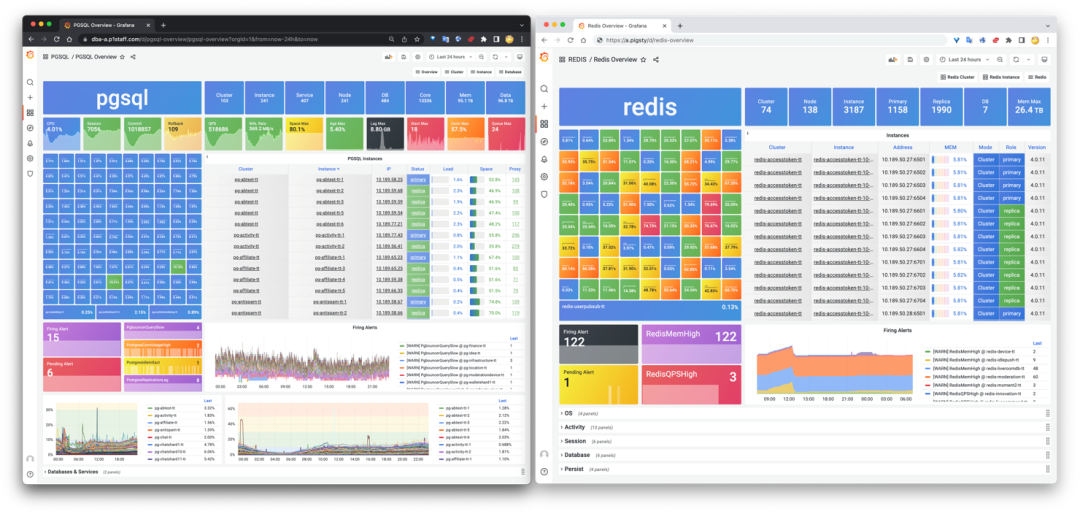Open Explore compass icon in Redis sidebar
Image resolution: width=1080 pixels, height=514 pixels.
[x=544, y=142]
